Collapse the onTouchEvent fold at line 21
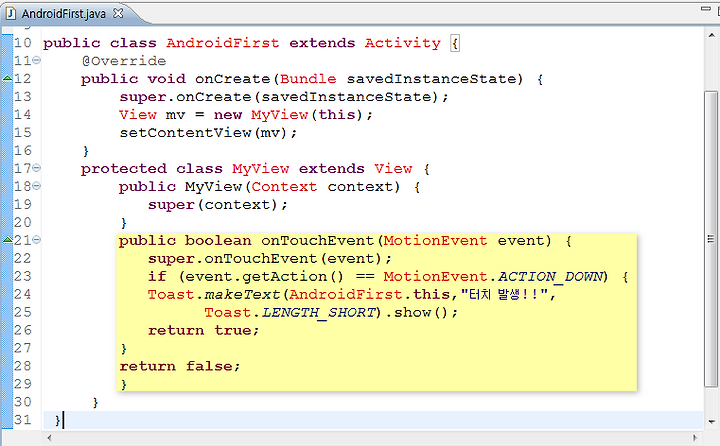 coord(36,240)
